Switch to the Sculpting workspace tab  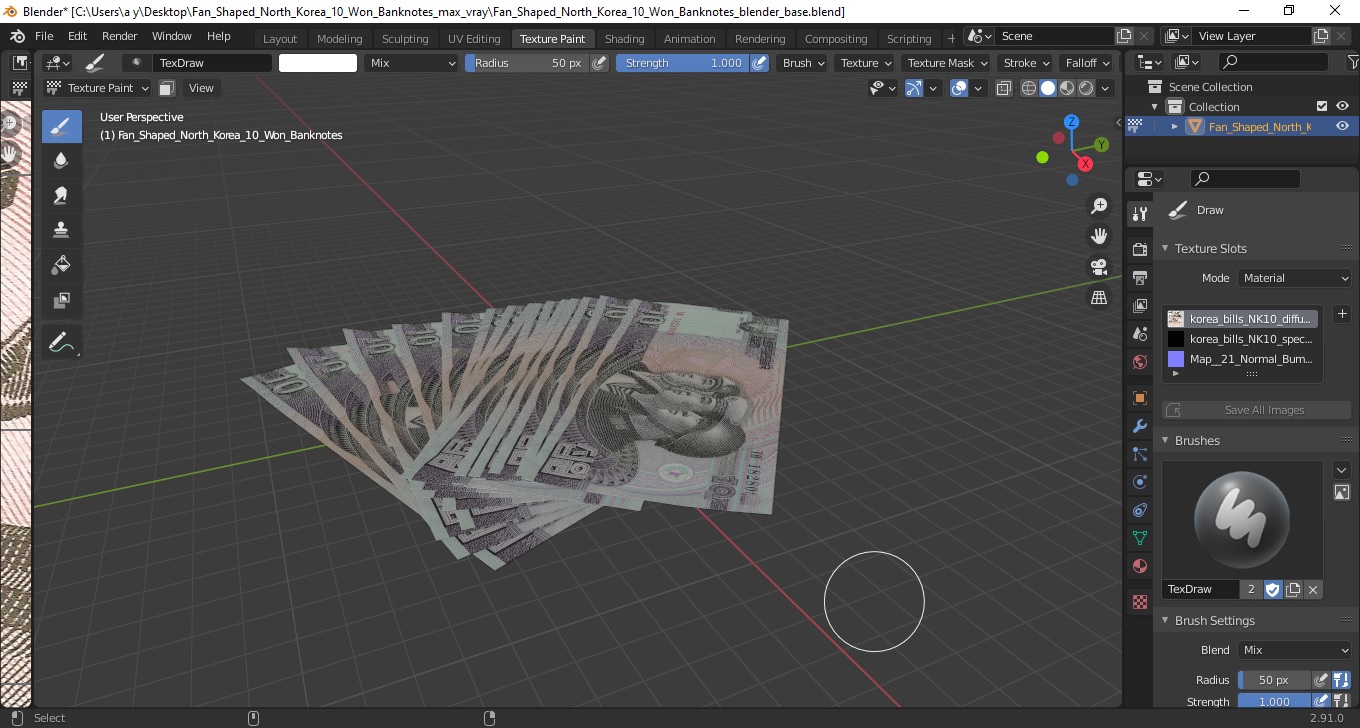(x=405, y=39)
